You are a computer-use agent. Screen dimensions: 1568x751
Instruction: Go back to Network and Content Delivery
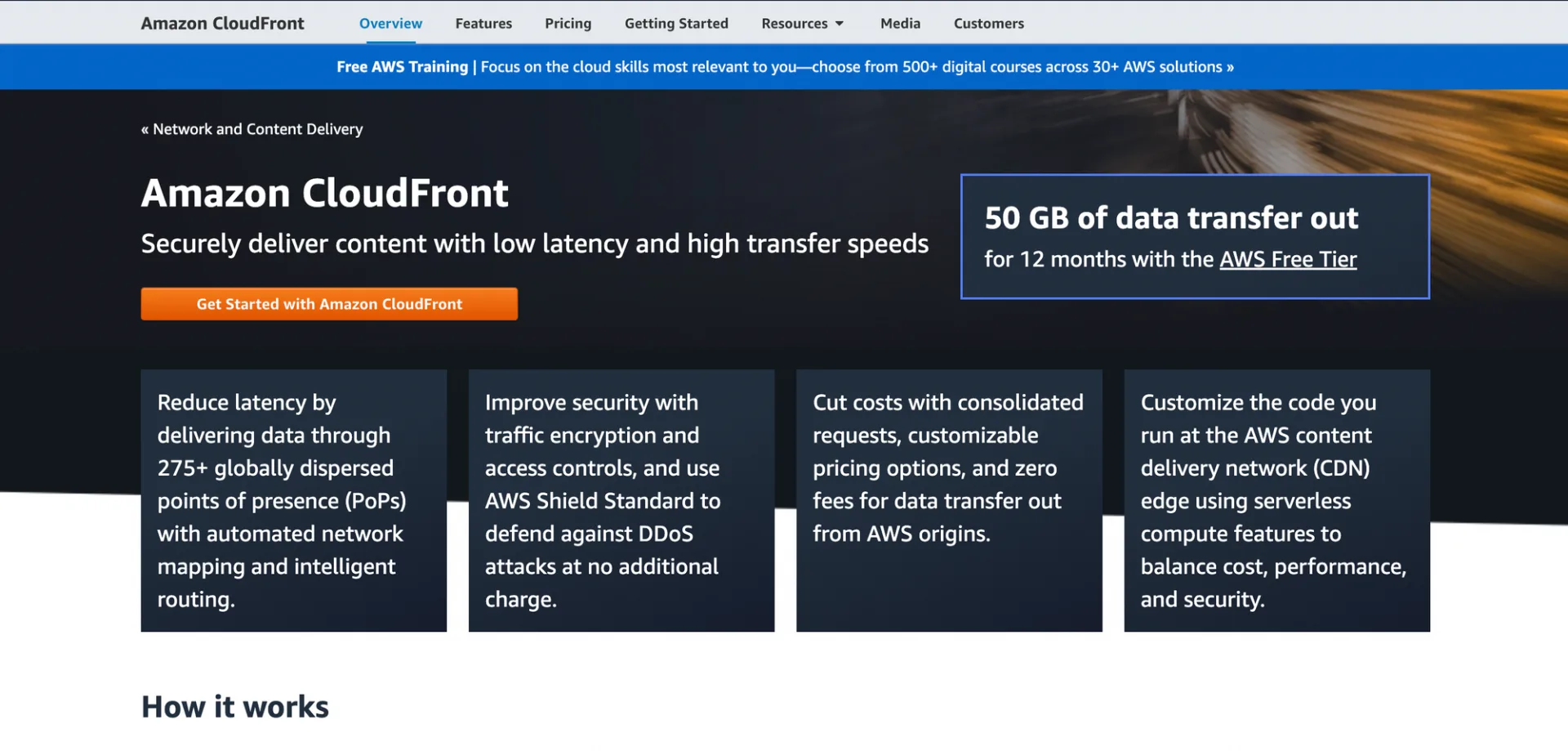click(x=252, y=129)
